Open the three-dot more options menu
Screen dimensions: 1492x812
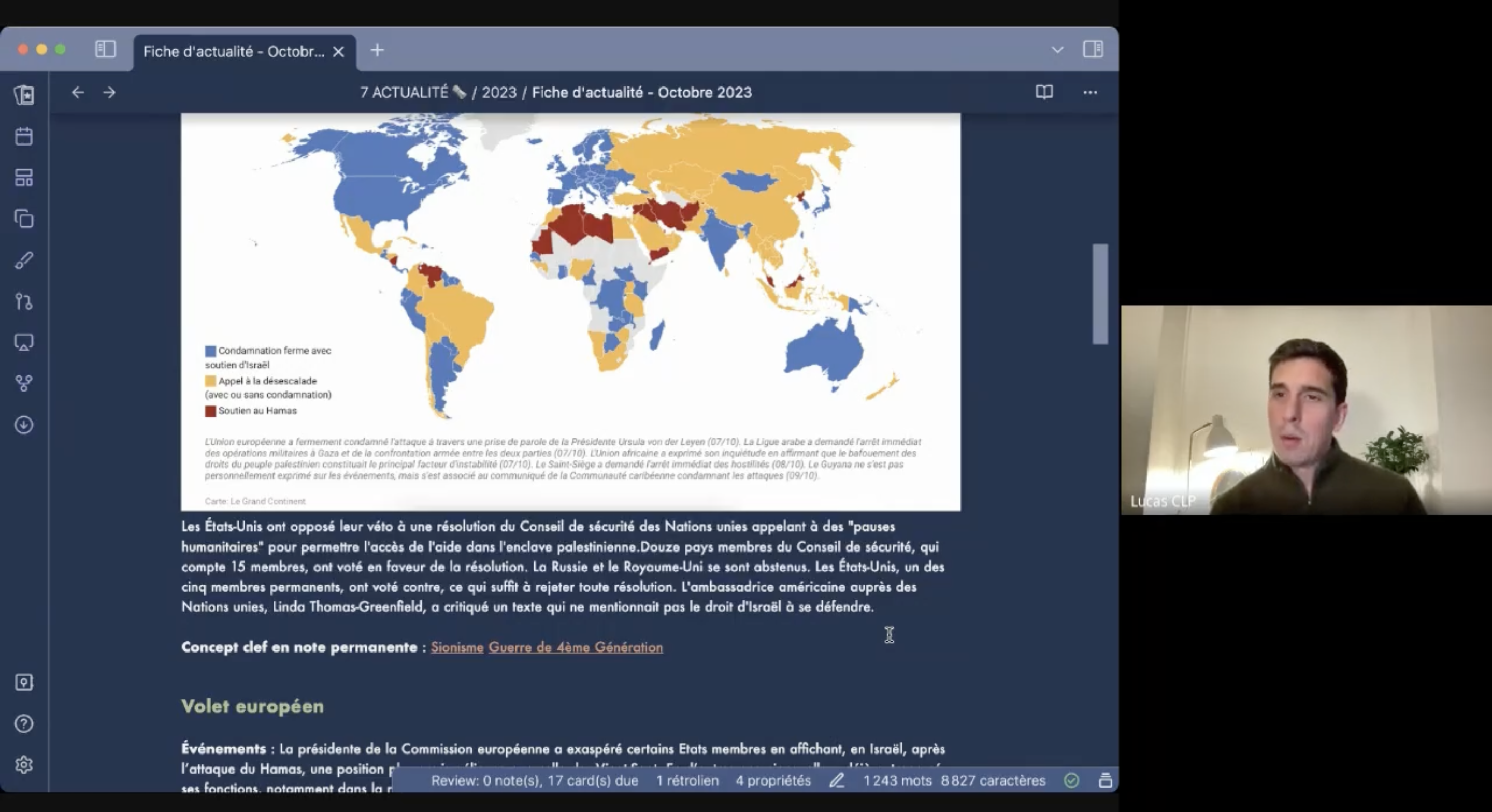(x=1089, y=92)
